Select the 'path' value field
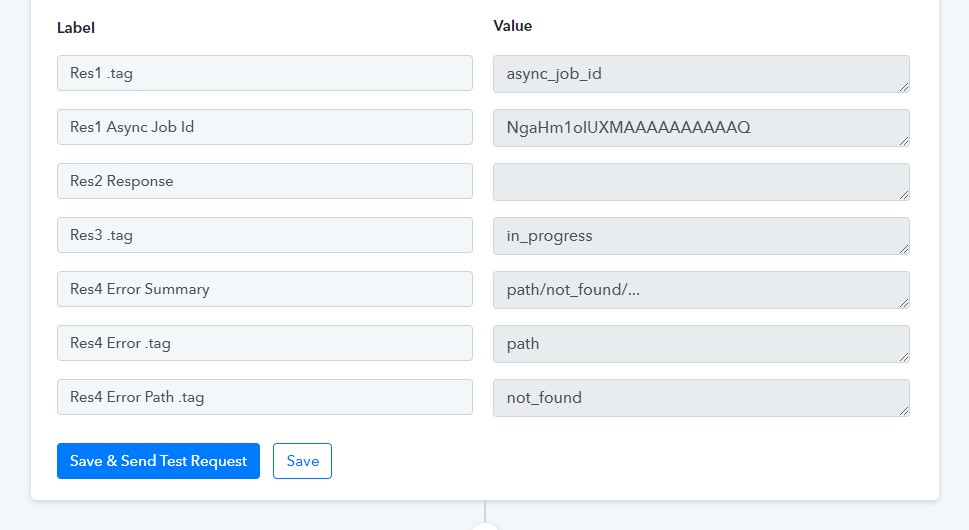 [700, 343]
